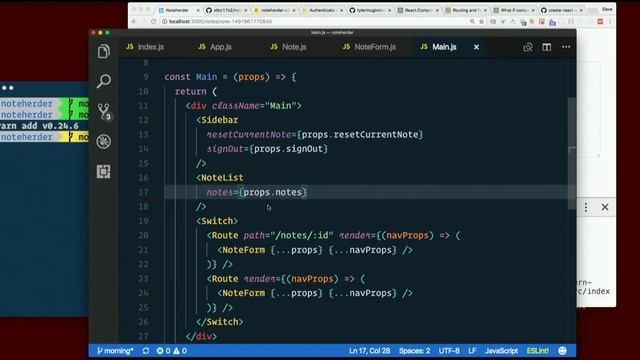
Task: Select the What if comp browser tab
Action: tap(514, 10)
